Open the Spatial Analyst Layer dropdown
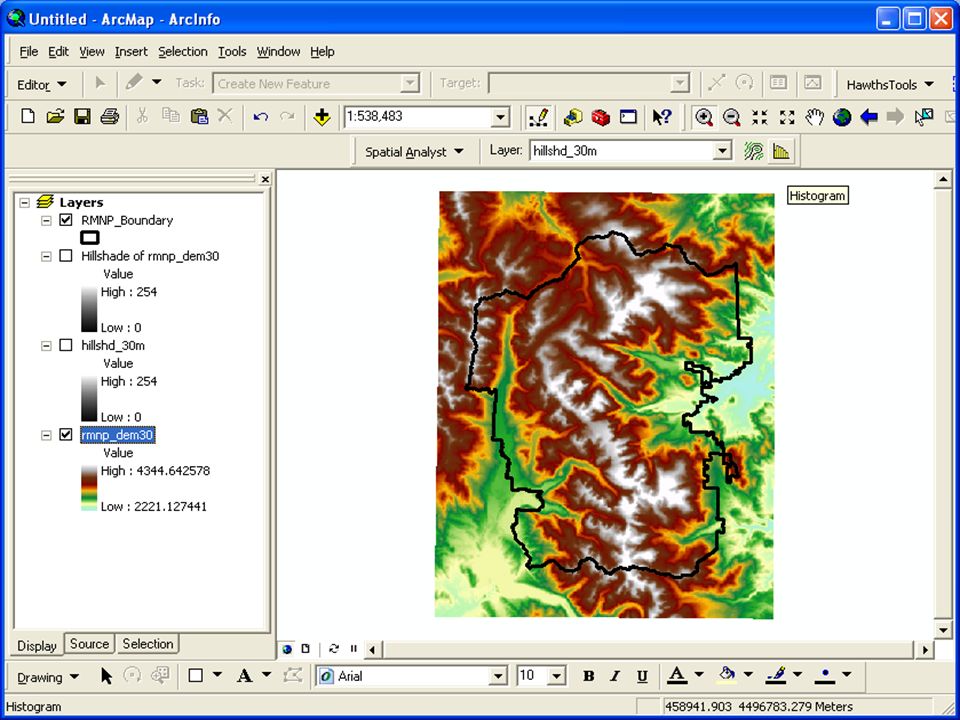The width and height of the screenshot is (960, 720). [x=723, y=151]
